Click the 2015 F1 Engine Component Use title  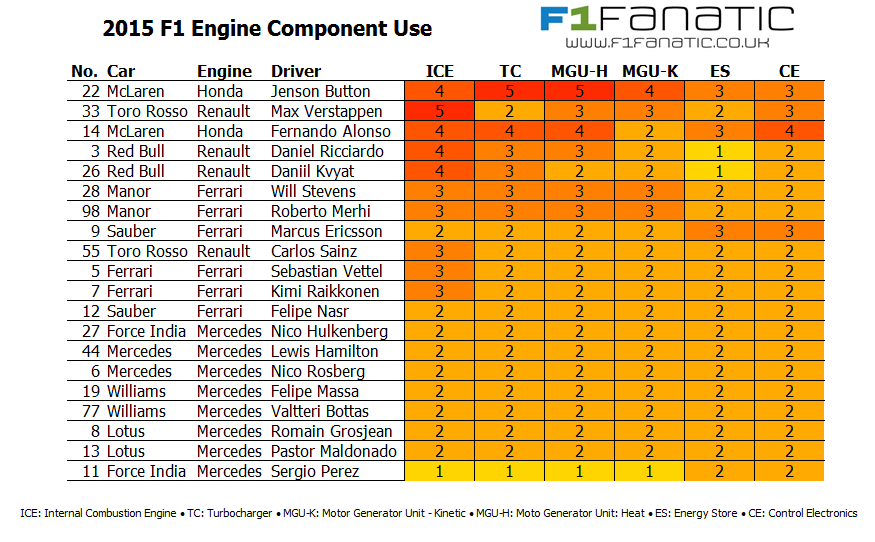pyautogui.click(x=267, y=28)
